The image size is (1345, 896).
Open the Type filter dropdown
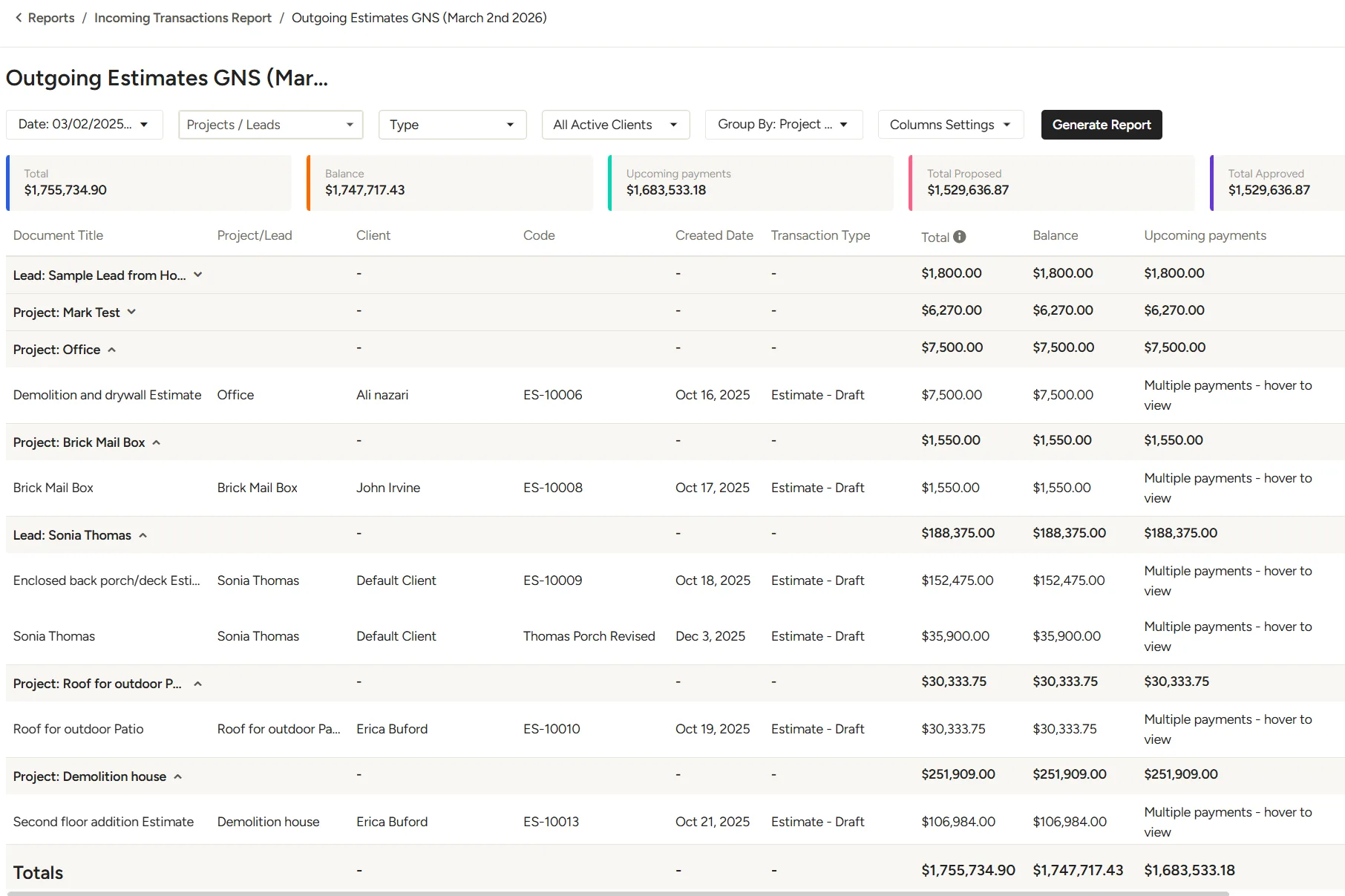[453, 125]
